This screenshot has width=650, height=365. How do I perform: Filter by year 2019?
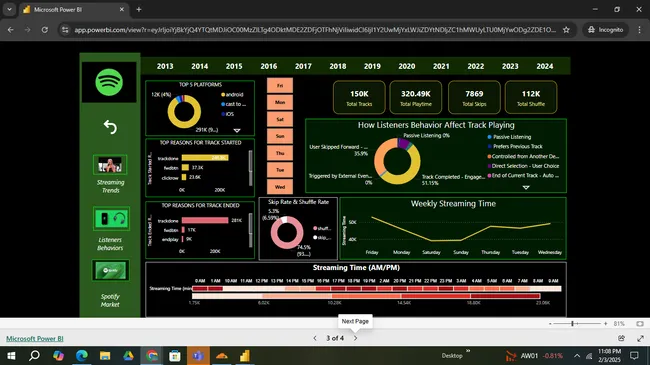[372, 66]
